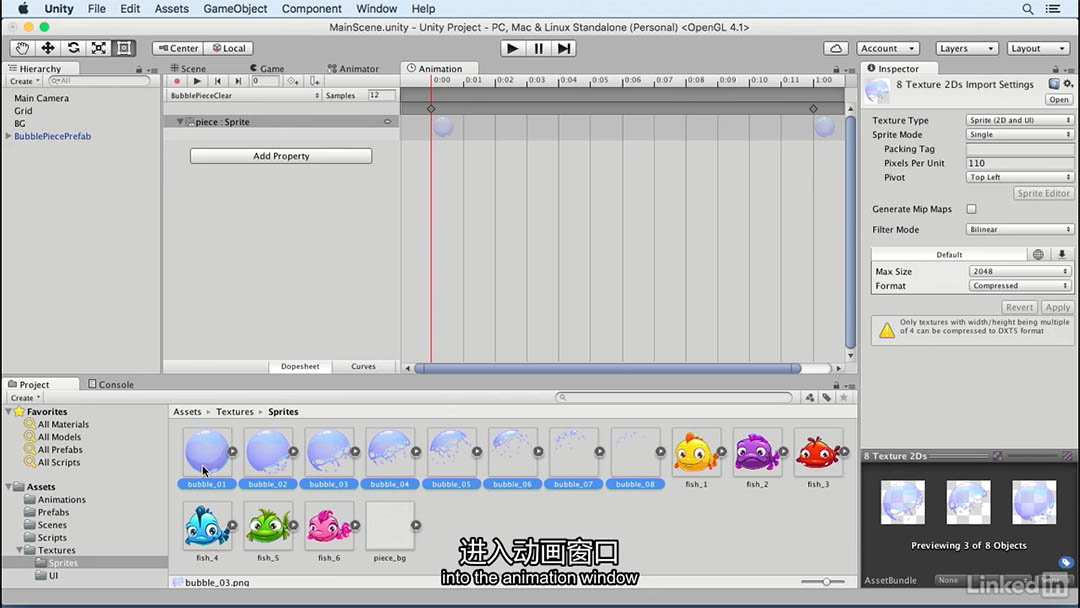Open the GameObject menu
This screenshot has height=608, width=1080.
point(235,9)
